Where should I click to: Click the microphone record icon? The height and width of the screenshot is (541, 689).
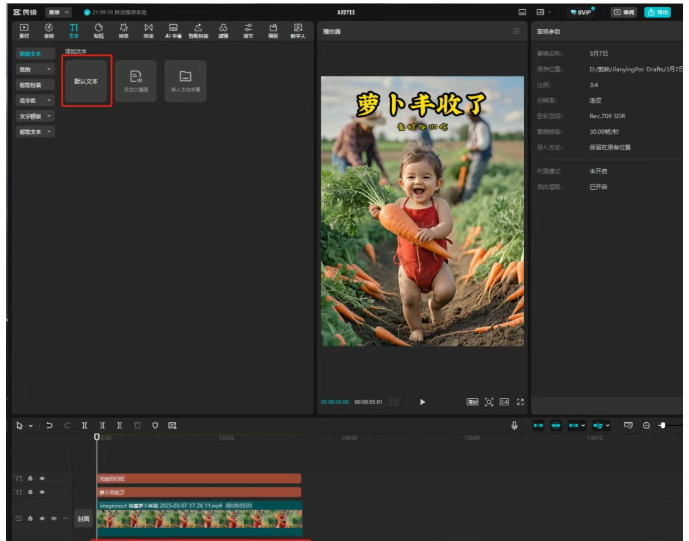[514, 425]
